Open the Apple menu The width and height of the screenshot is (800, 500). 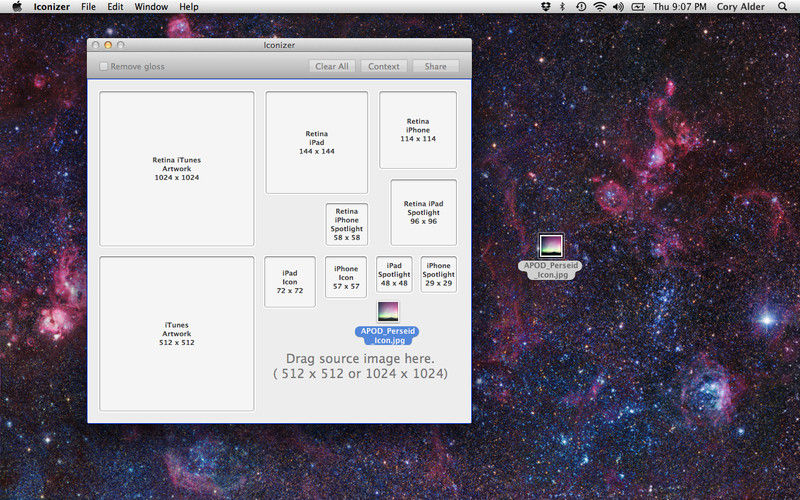pyautogui.click(x=17, y=7)
